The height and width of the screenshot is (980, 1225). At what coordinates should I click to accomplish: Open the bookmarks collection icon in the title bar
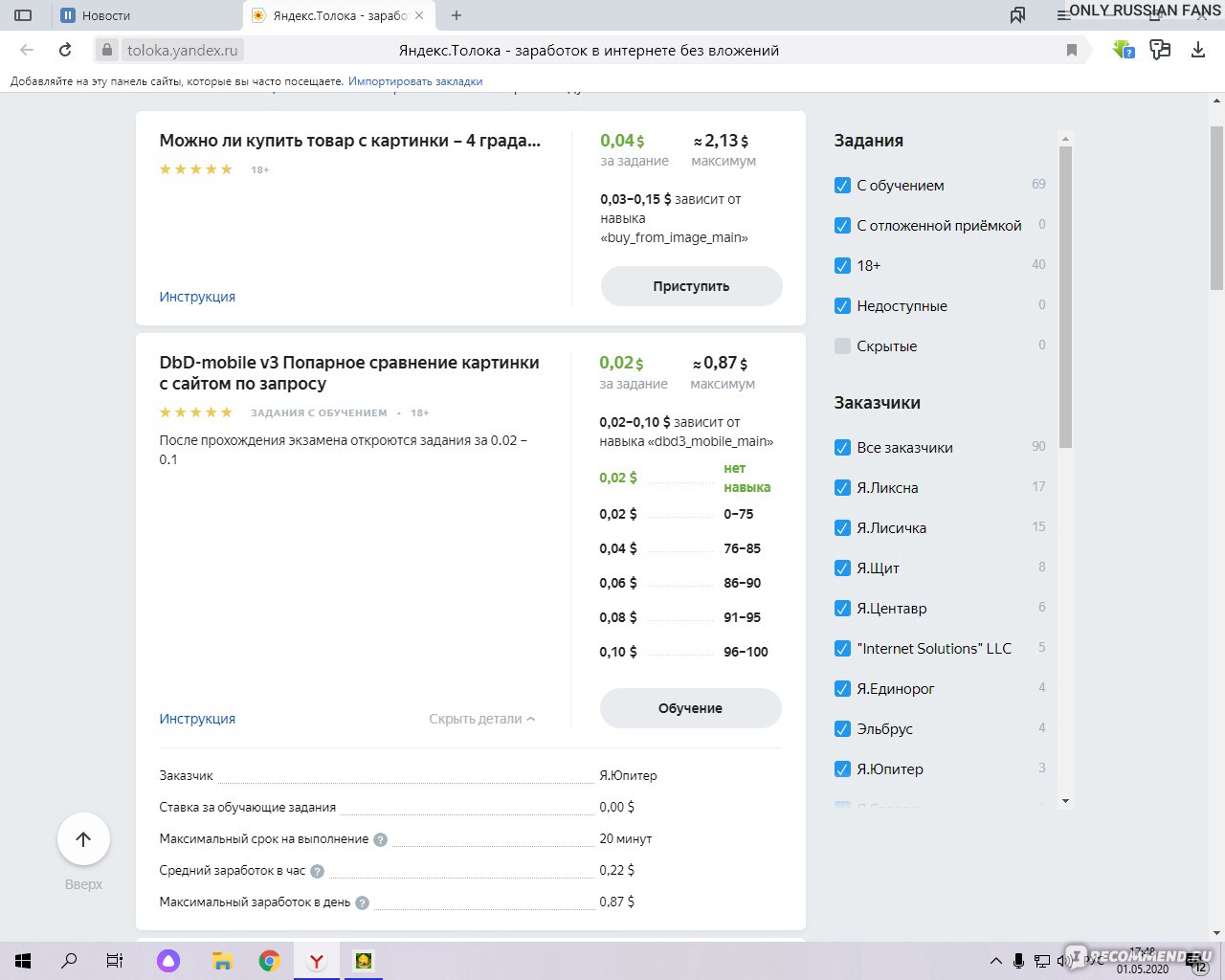[x=1017, y=15]
